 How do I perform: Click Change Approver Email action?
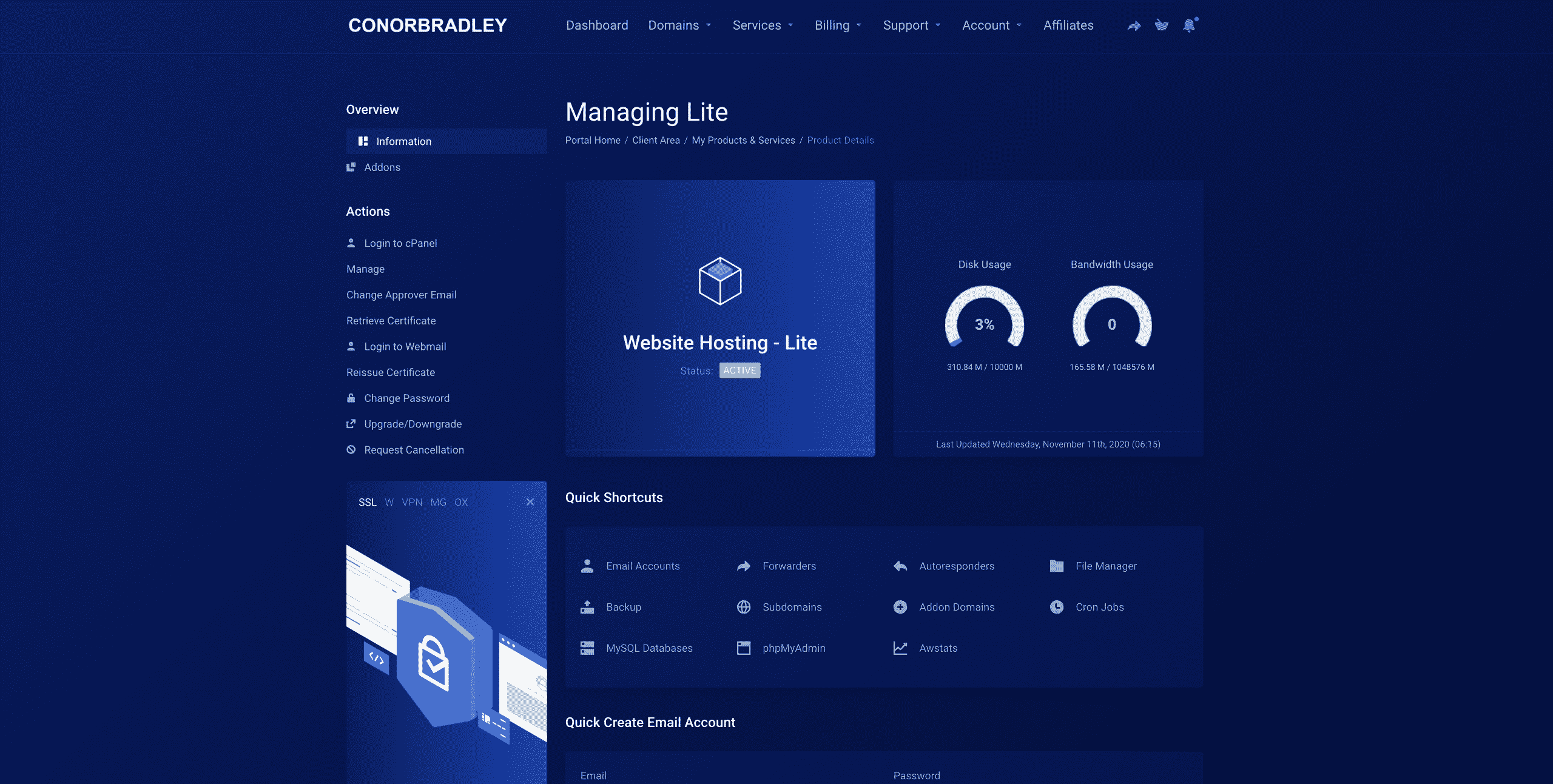401,295
